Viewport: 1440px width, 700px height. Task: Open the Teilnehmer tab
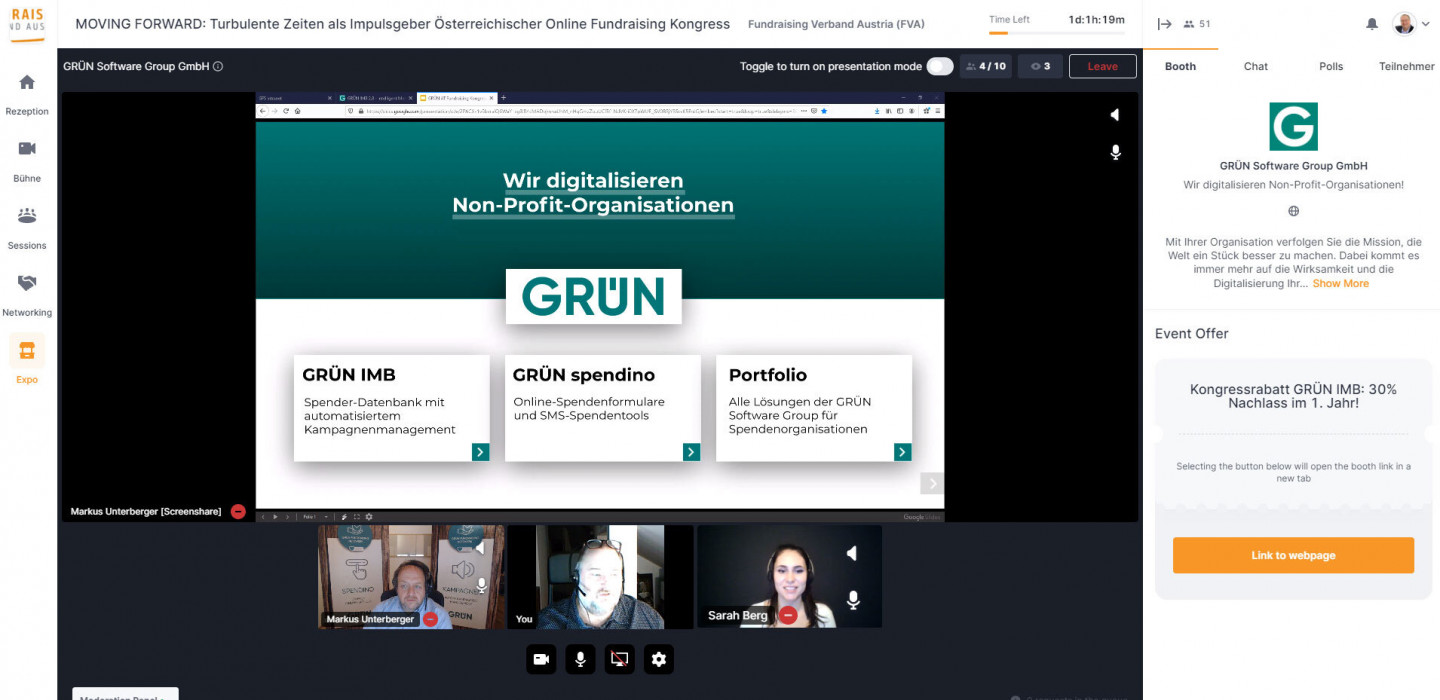(x=1406, y=67)
